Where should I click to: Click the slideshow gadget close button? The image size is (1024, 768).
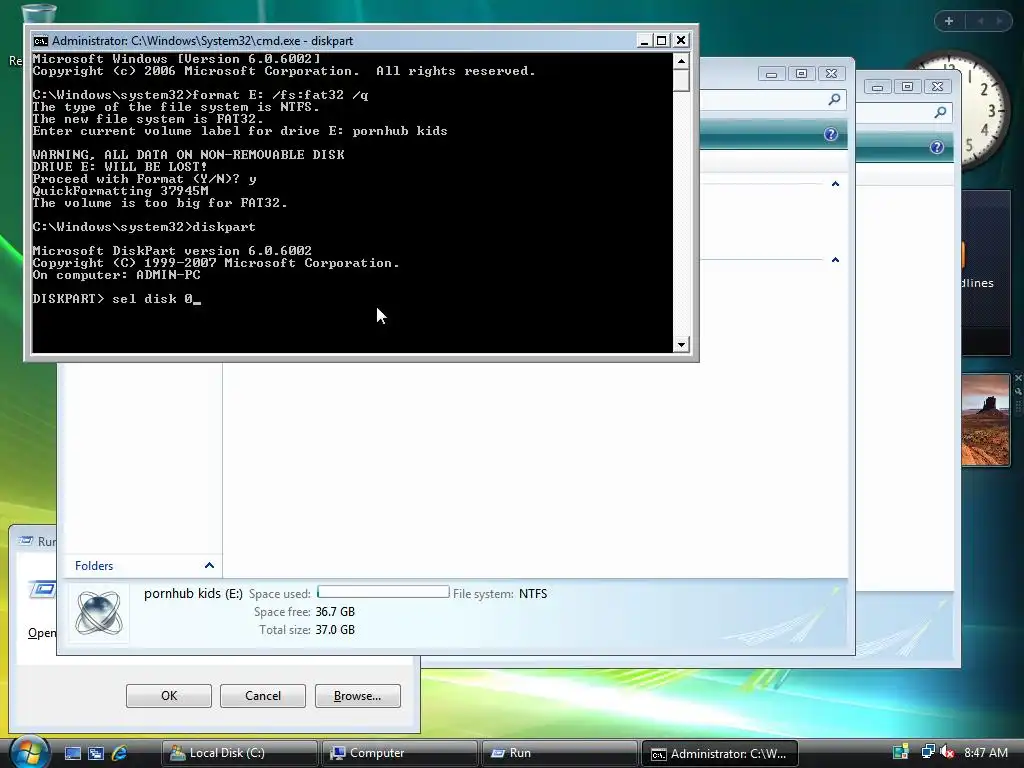tap(1017, 378)
